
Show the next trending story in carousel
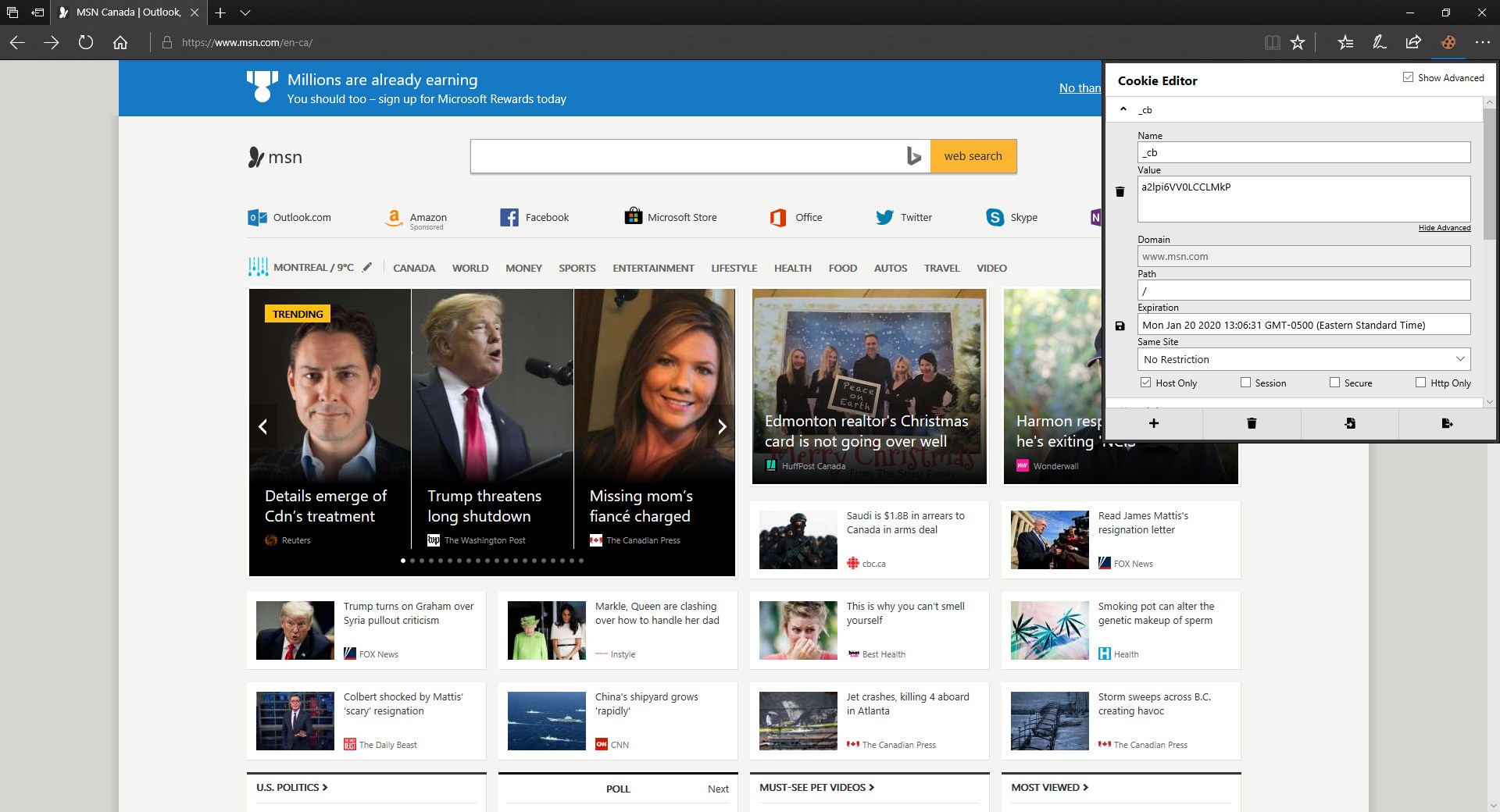pyautogui.click(x=722, y=426)
